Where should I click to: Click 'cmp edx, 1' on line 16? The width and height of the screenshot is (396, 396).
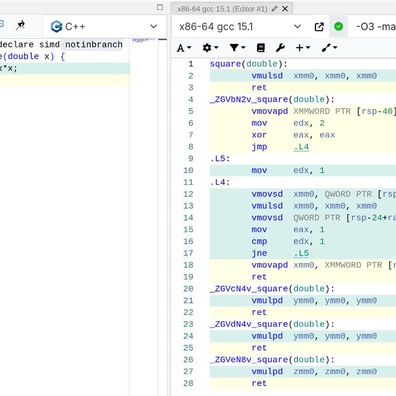coord(288,241)
